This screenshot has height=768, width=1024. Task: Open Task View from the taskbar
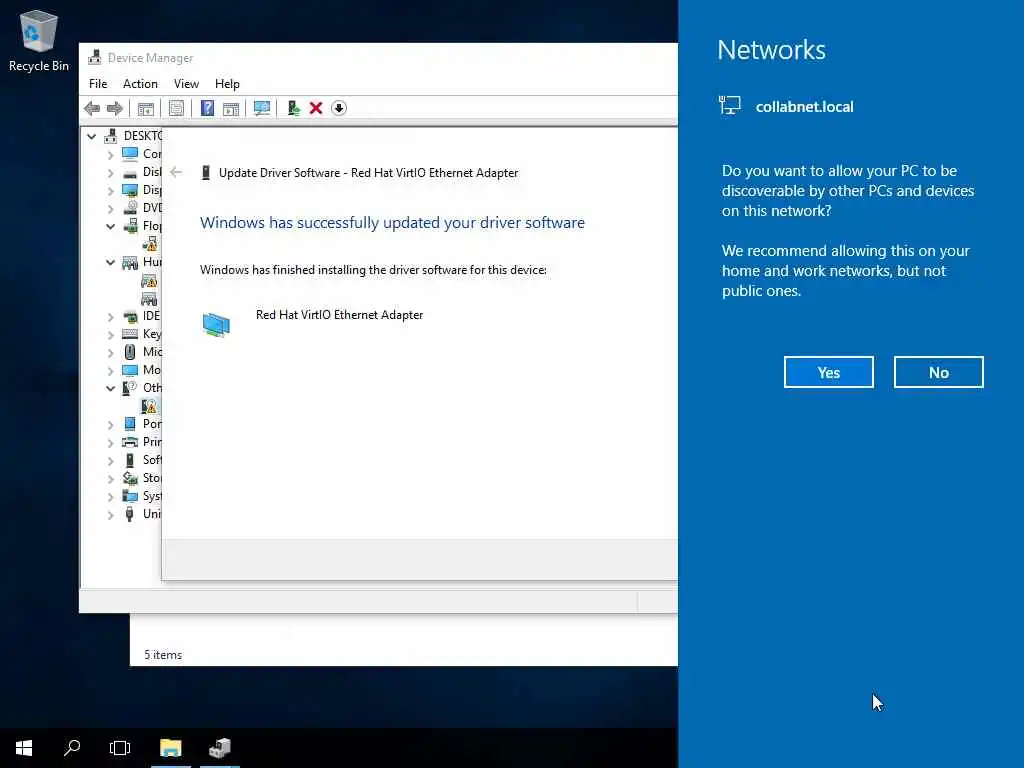(120, 748)
